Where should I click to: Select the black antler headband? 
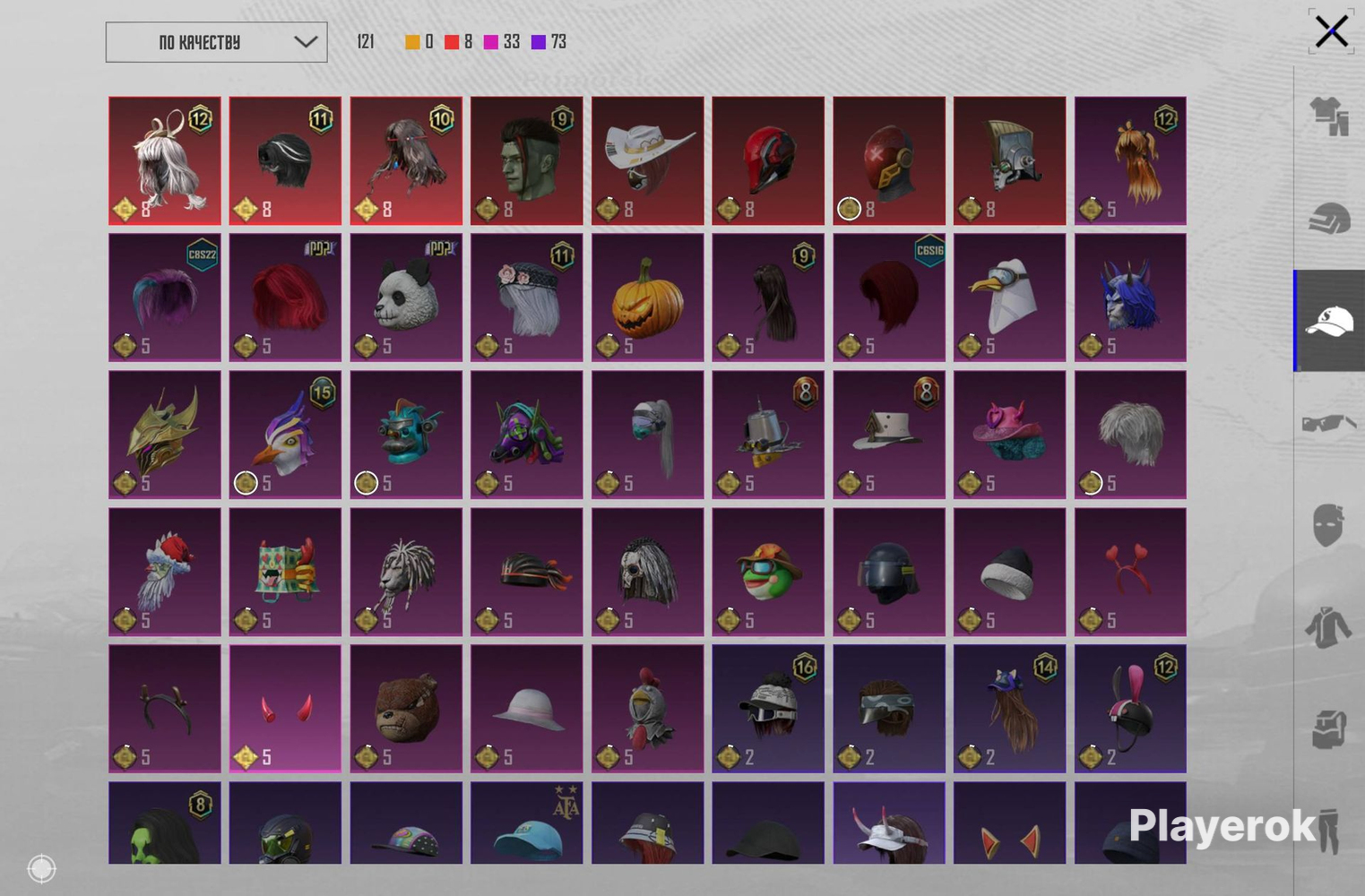coord(165,709)
